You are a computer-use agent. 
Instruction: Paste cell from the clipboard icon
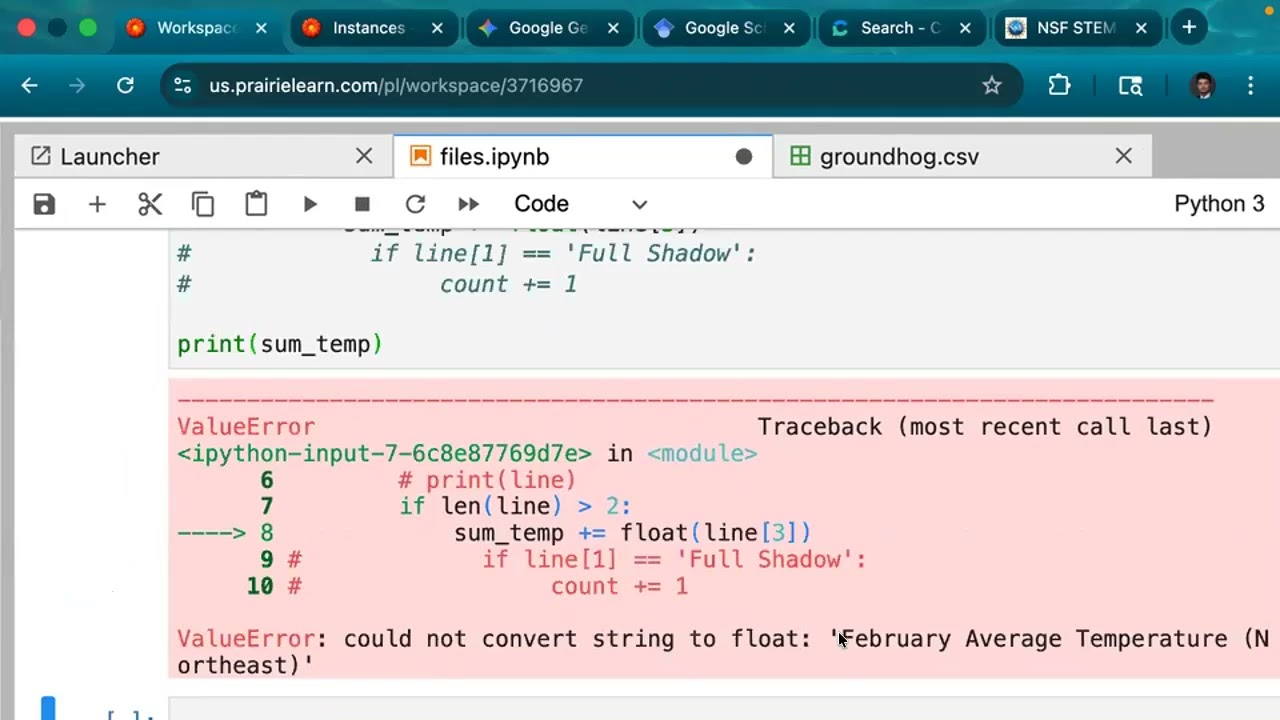(256, 204)
